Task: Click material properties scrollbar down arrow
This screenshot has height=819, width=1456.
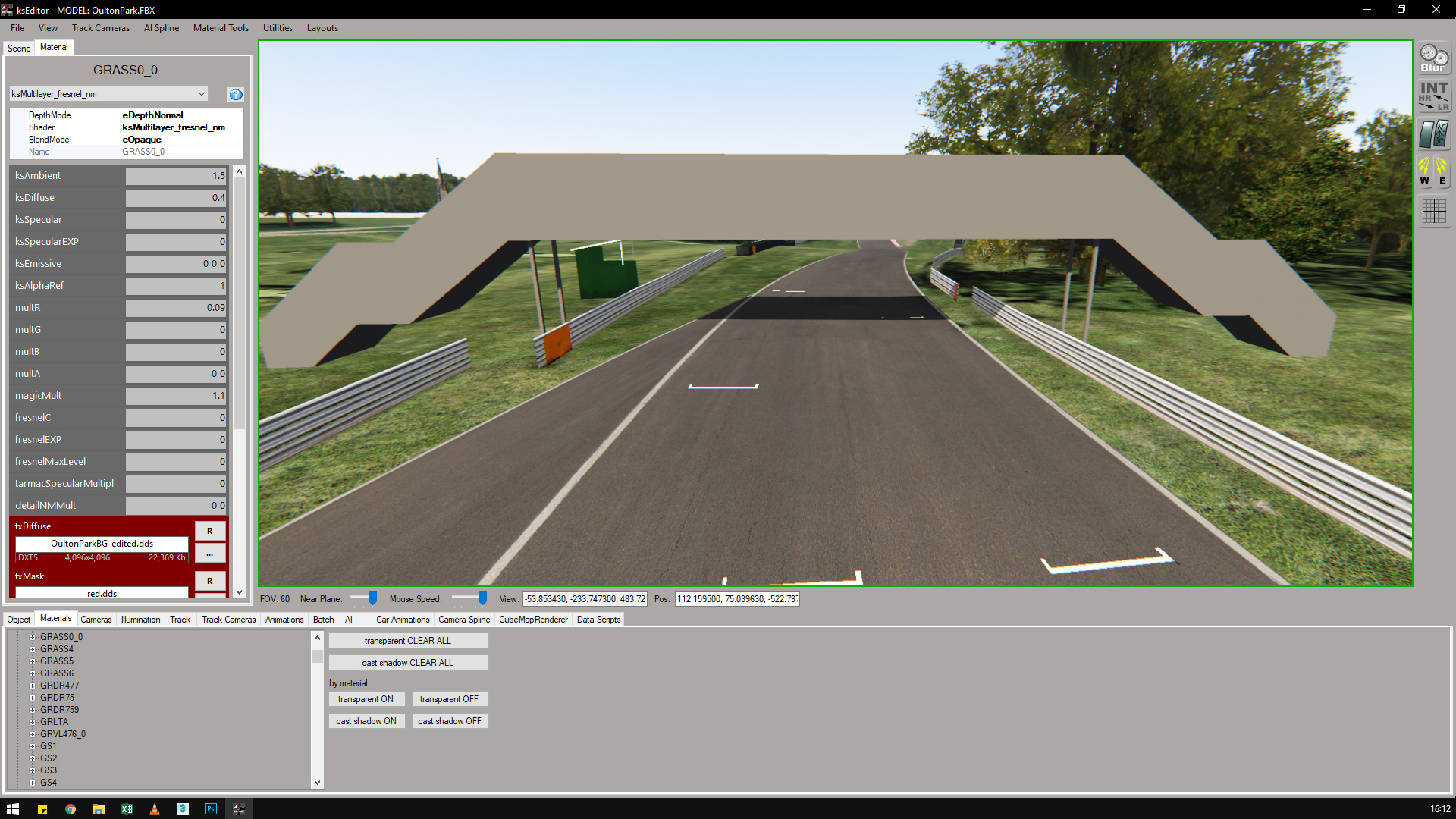Action: (239, 592)
